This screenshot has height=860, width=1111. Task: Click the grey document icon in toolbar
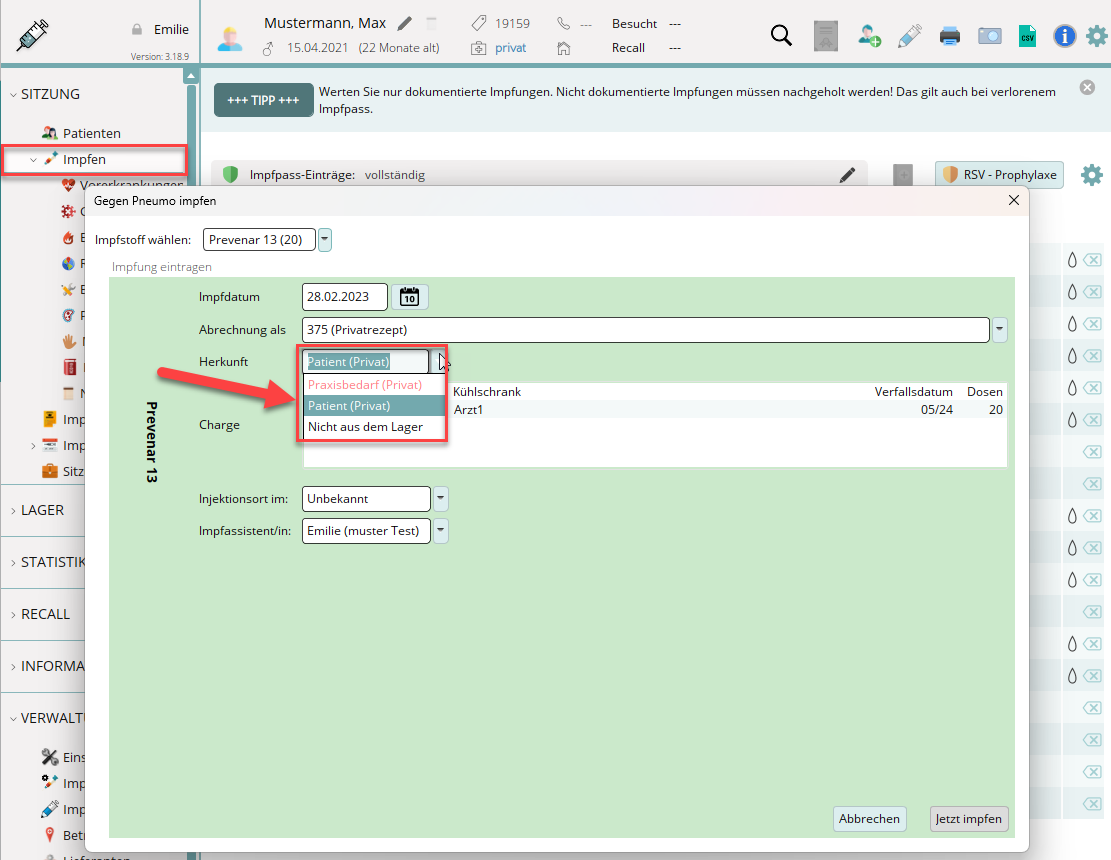(x=825, y=35)
